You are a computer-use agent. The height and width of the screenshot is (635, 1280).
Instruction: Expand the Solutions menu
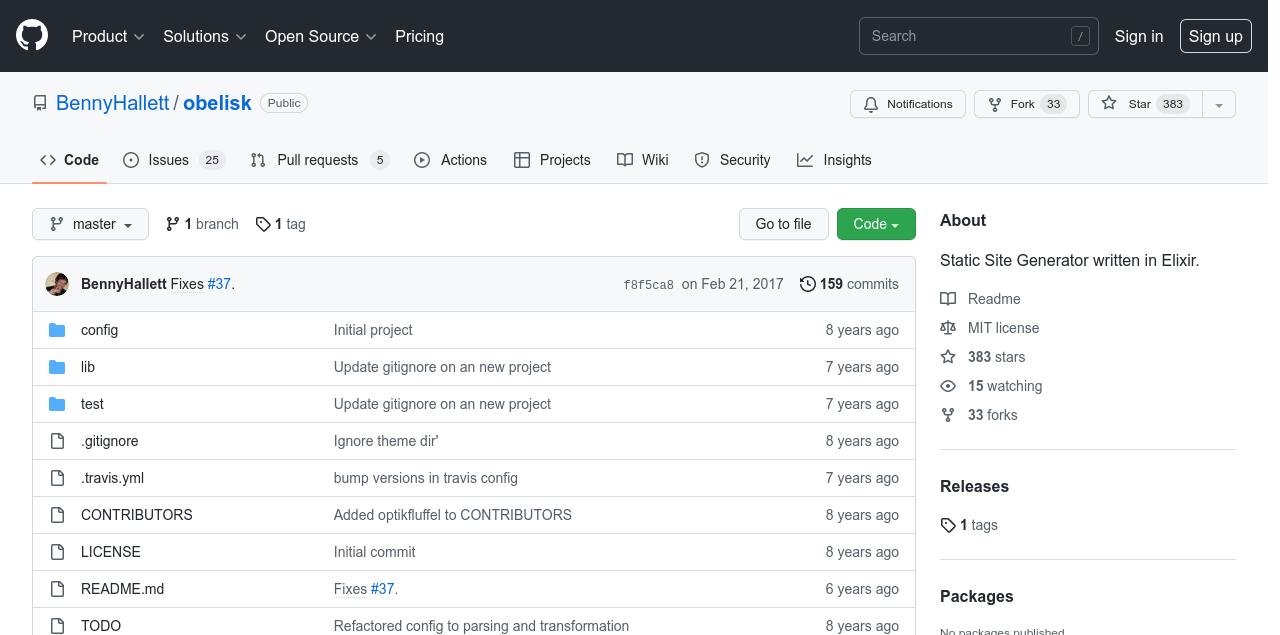pos(205,36)
